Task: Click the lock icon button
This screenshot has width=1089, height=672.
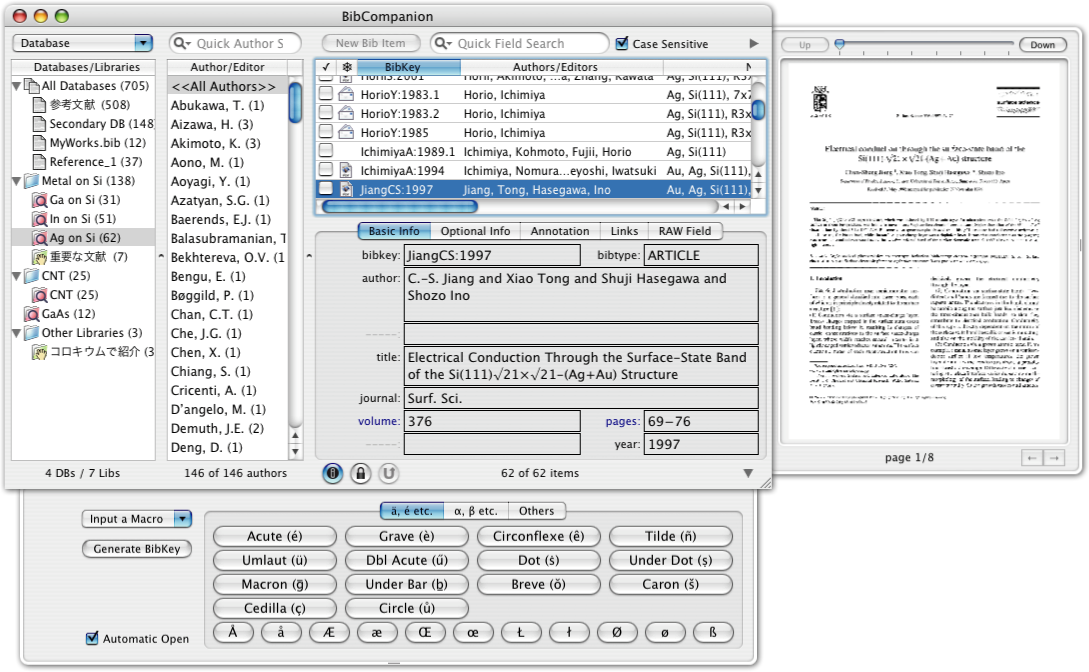Action: pos(360,473)
